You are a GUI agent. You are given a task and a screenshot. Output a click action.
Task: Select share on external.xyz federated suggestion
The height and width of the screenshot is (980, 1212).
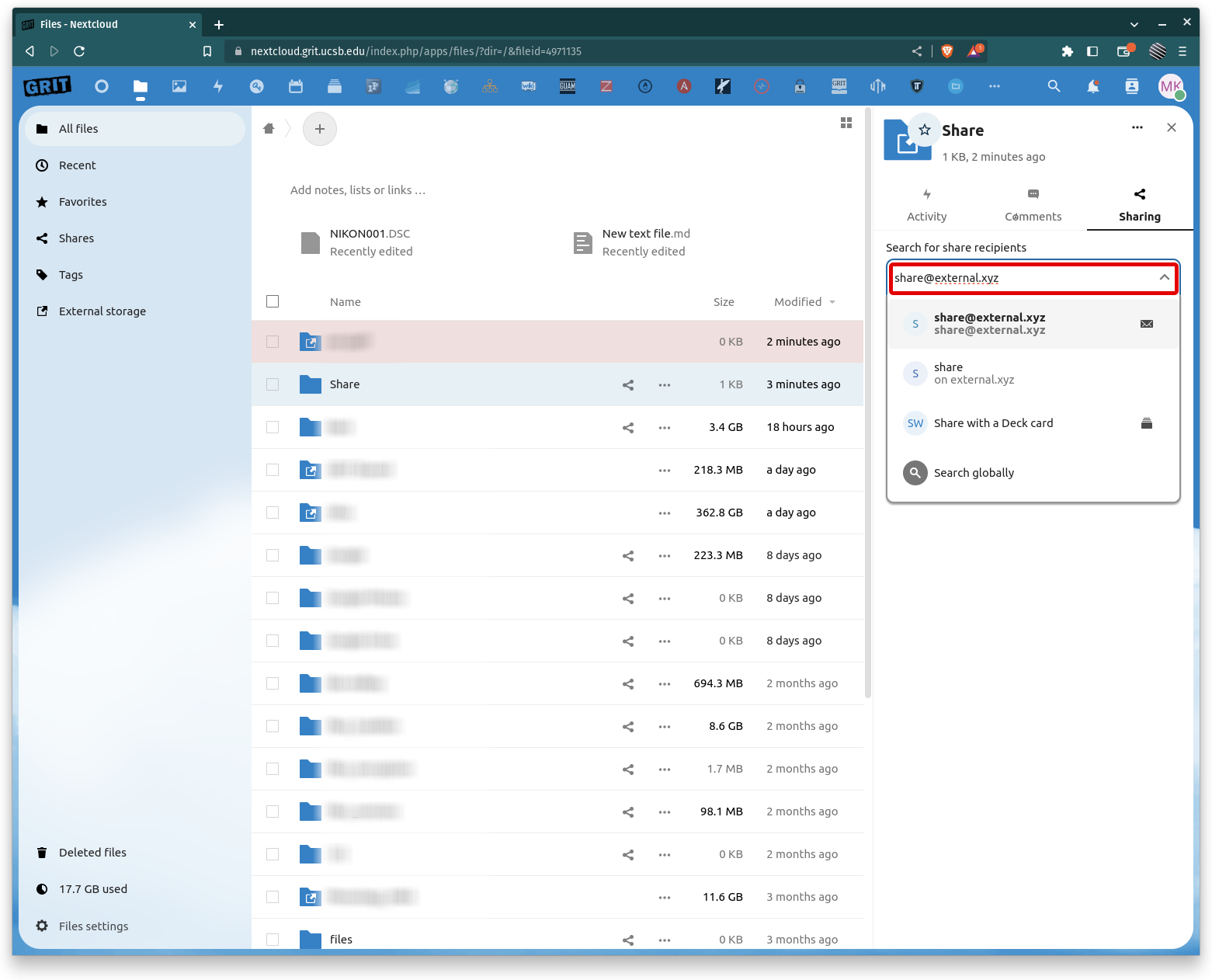tap(1033, 374)
